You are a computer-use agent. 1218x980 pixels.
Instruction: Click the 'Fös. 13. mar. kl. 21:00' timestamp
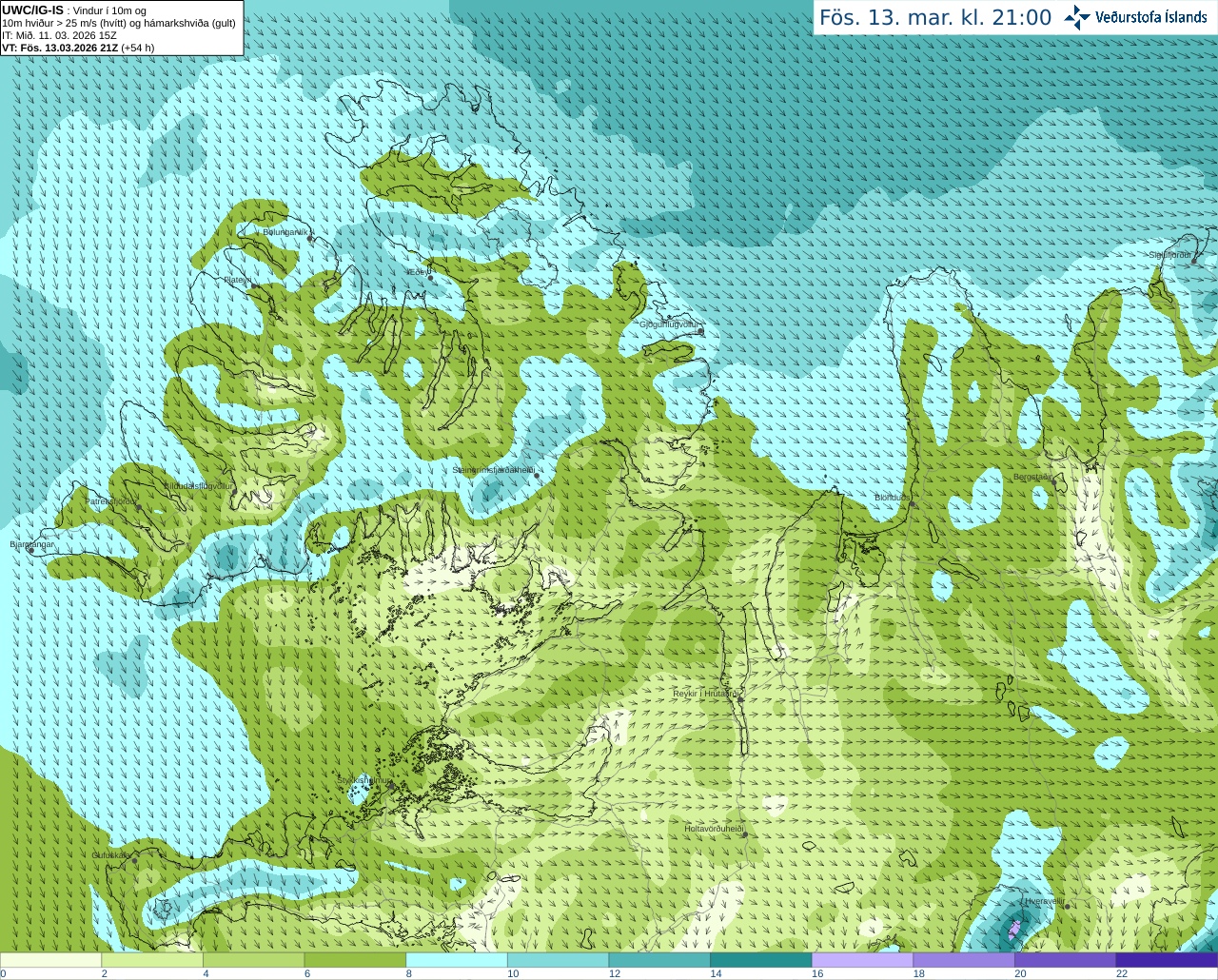click(935, 17)
